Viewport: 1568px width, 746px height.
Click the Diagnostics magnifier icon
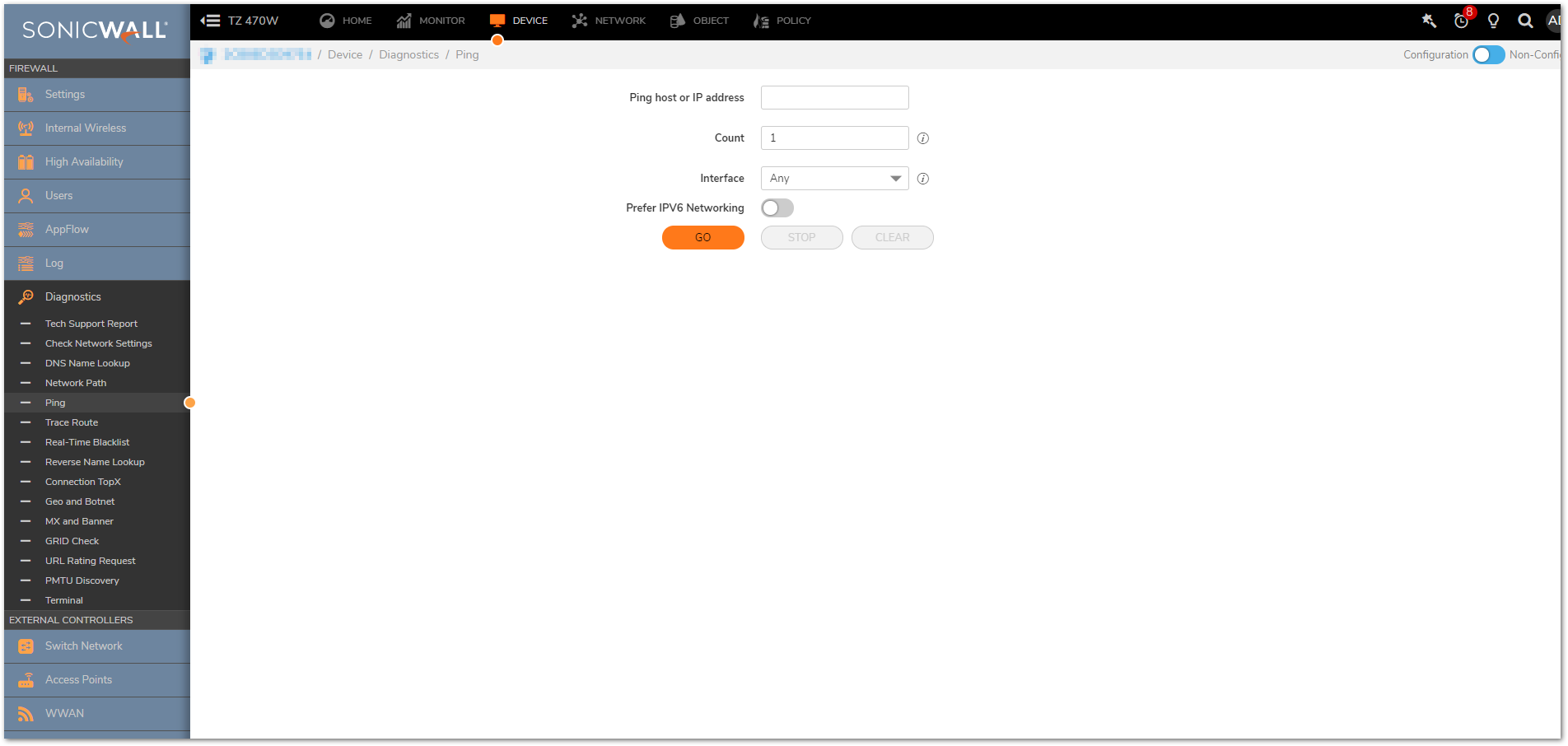click(26, 297)
